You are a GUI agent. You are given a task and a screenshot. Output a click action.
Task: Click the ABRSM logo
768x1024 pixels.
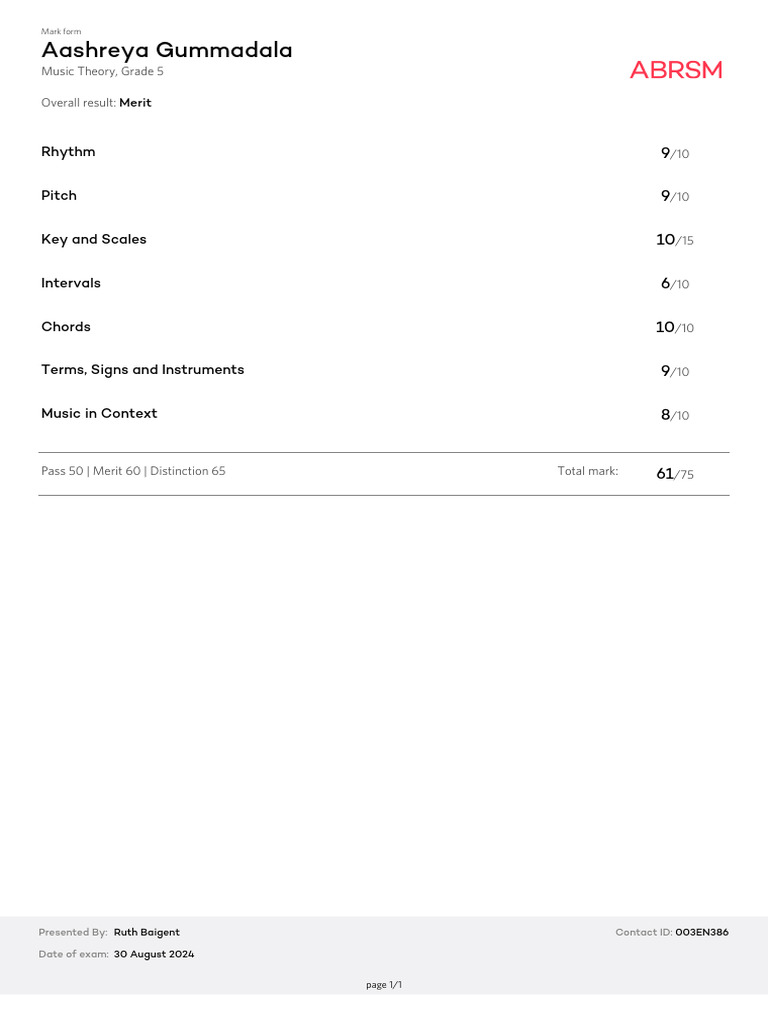coord(675,70)
